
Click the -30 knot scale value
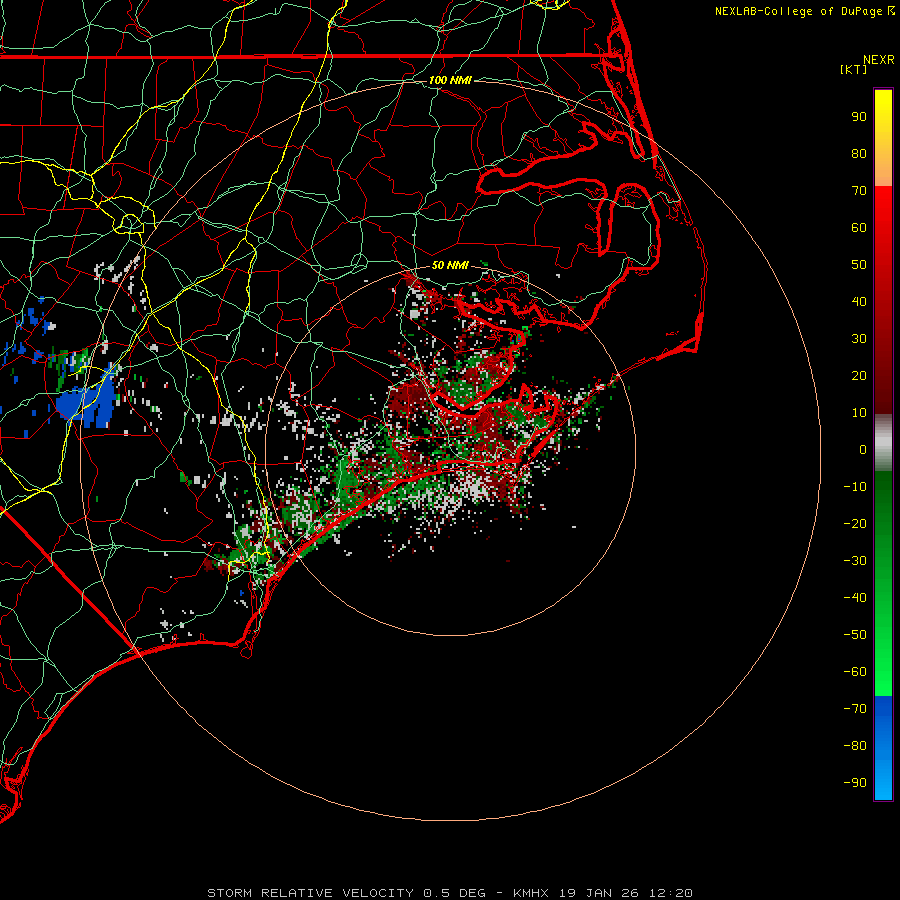pos(855,561)
